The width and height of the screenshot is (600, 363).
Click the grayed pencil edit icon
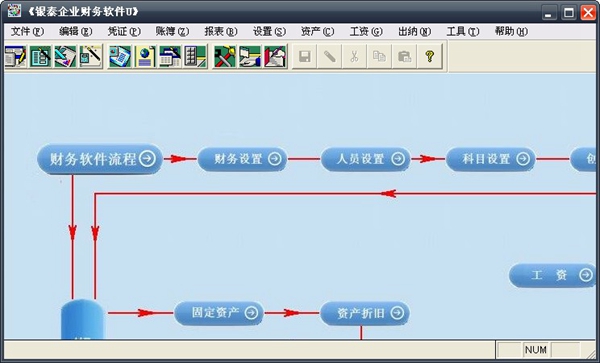pos(329,57)
